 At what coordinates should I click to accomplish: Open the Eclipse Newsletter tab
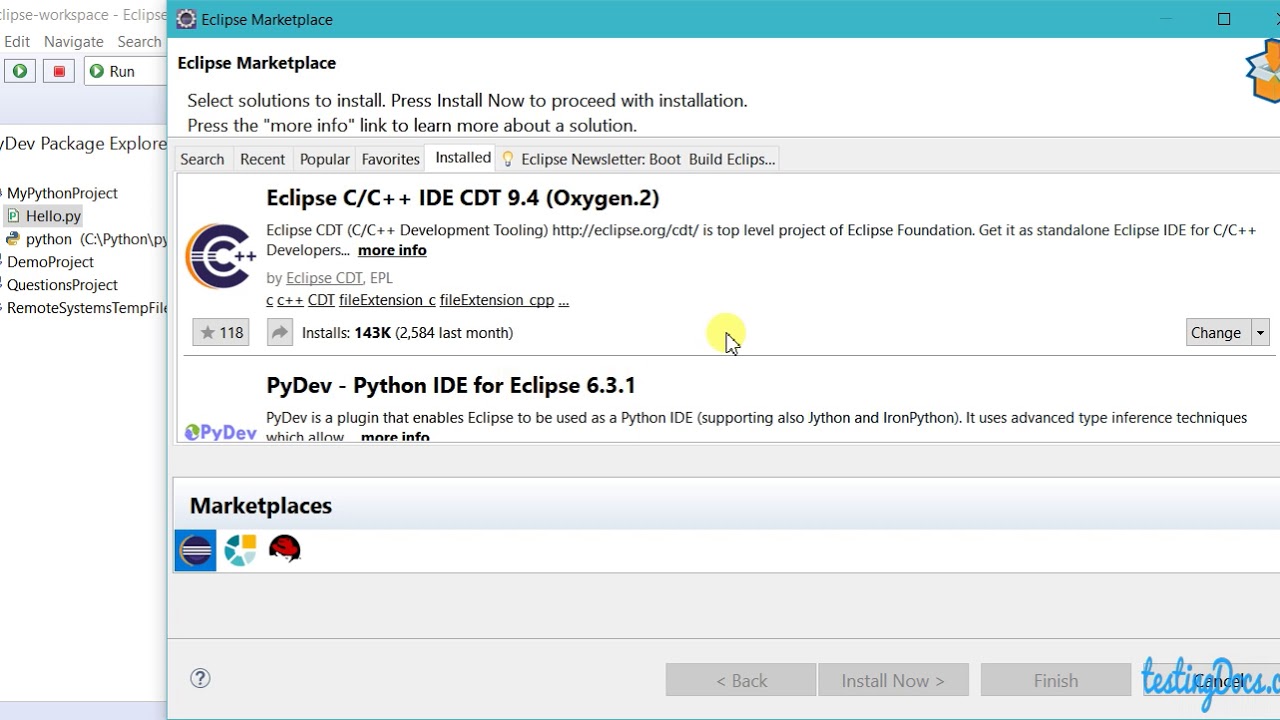click(x=638, y=159)
